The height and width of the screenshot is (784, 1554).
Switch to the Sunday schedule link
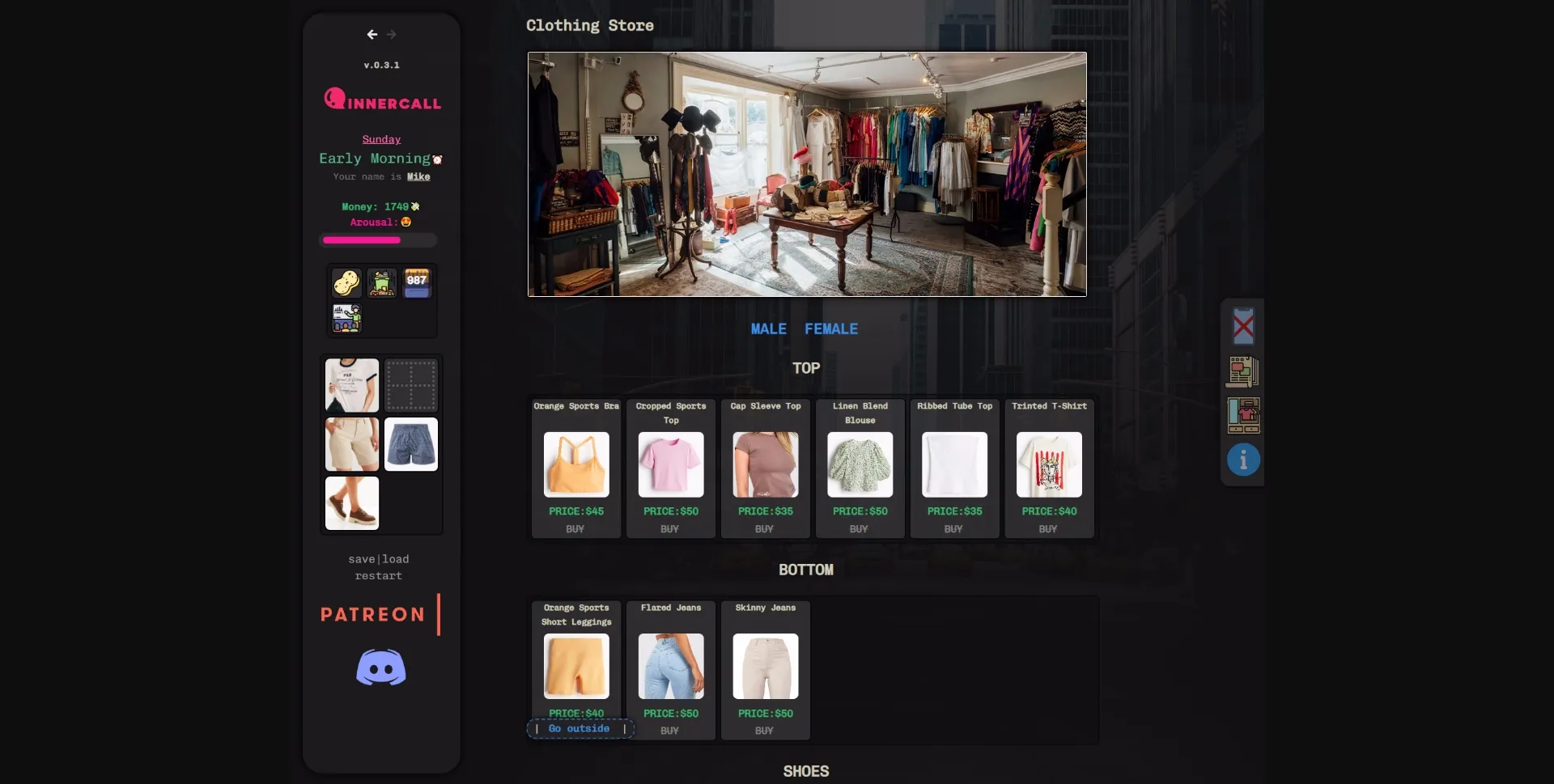coord(381,139)
